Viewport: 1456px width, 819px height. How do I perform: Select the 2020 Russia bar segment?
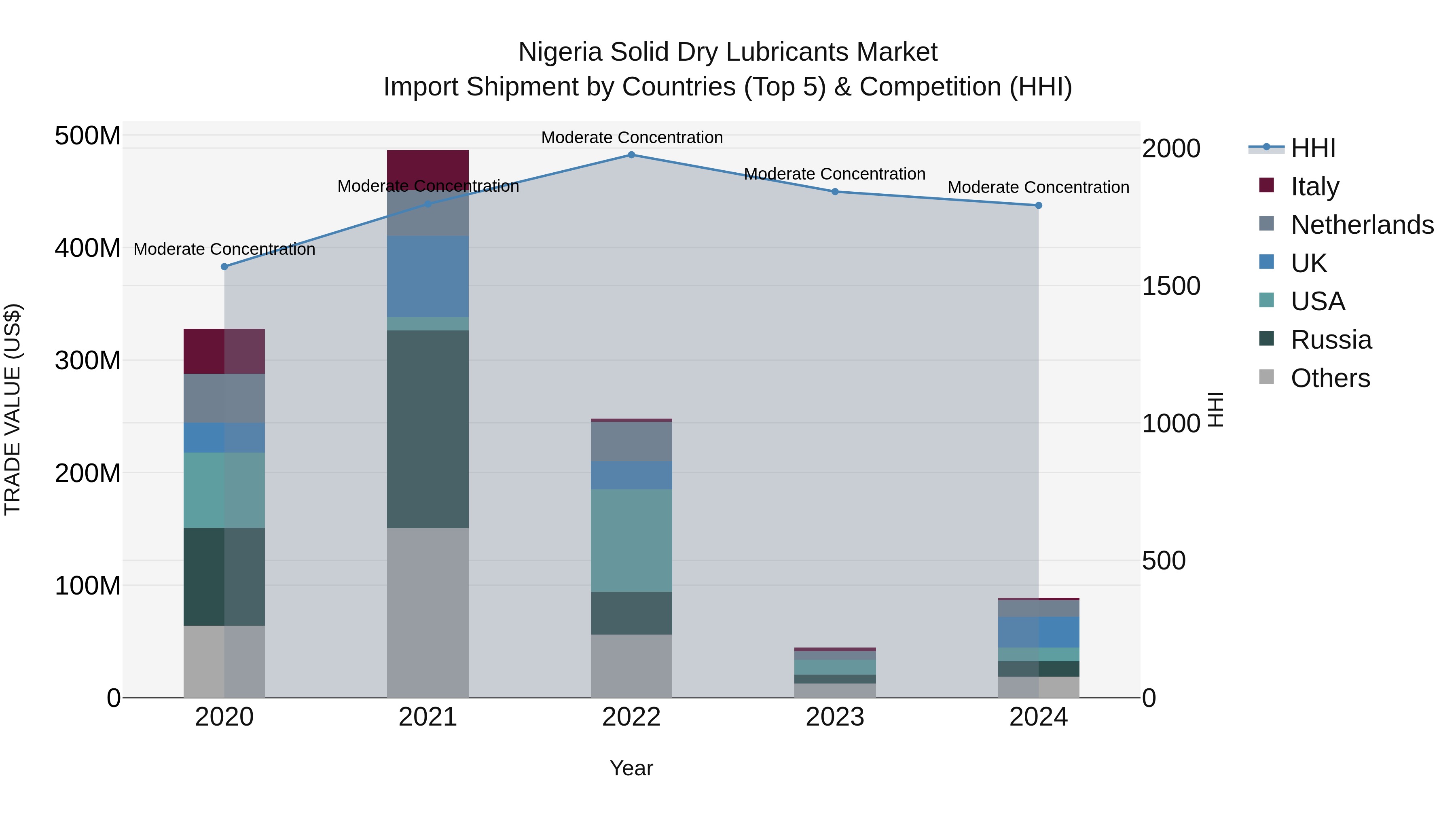pyautogui.click(x=224, y=576)
